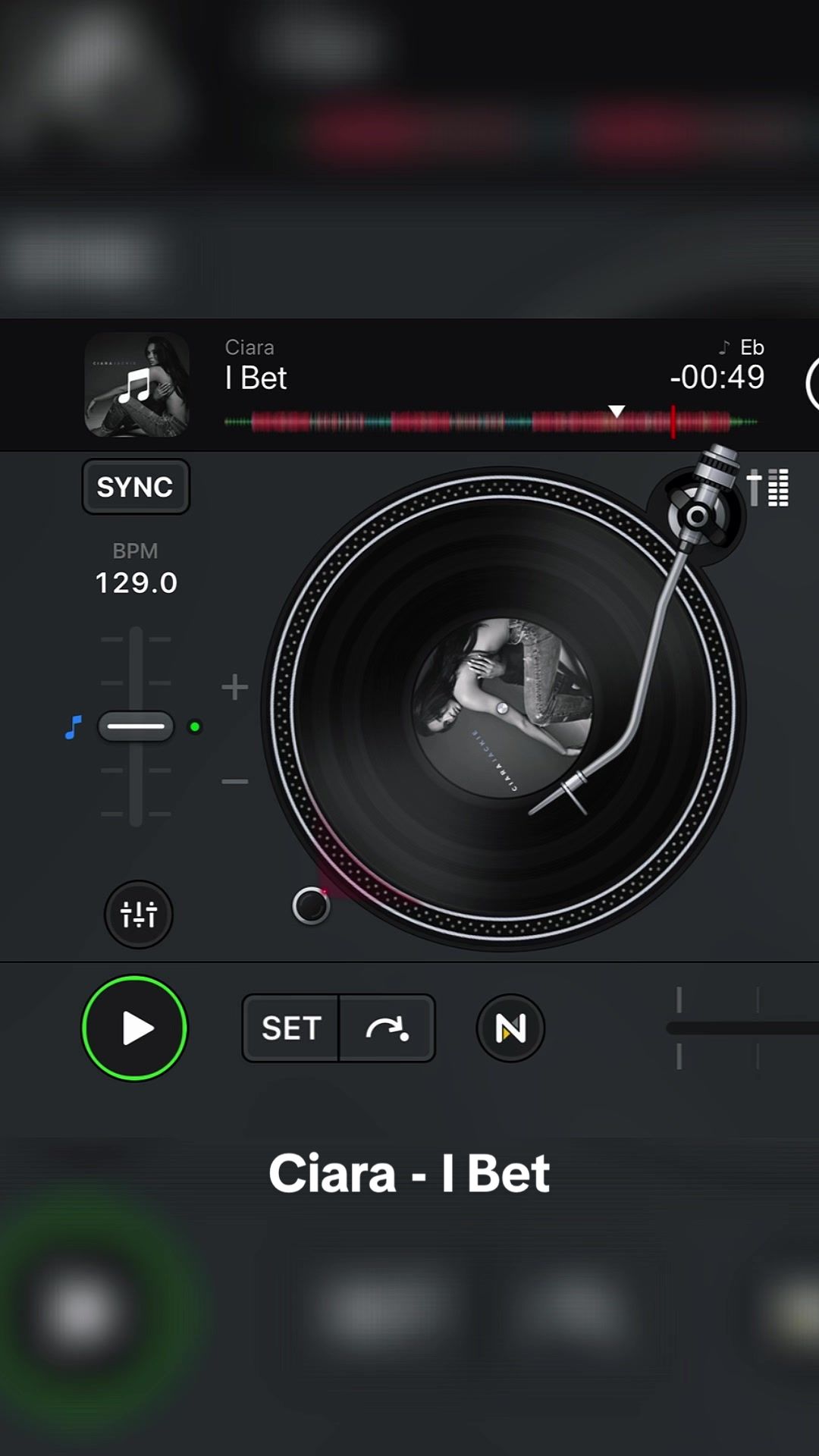This screenshot has height=1456, width=819.
Task: Start playback with the green play button
Action: tap(135, 1028)
